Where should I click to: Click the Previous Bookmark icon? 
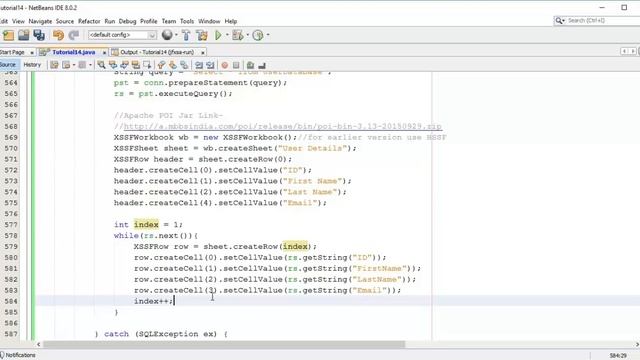click(161, 65)
